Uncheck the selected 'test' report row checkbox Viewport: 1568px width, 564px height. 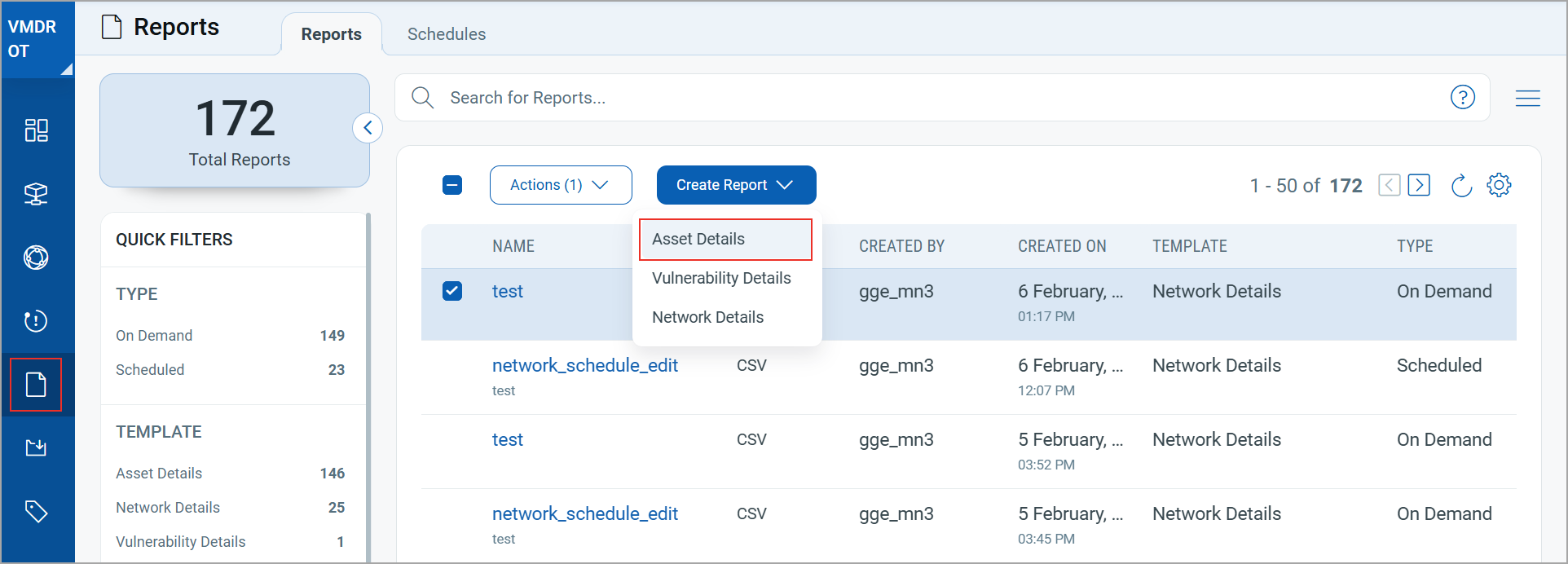coord(452,291)
